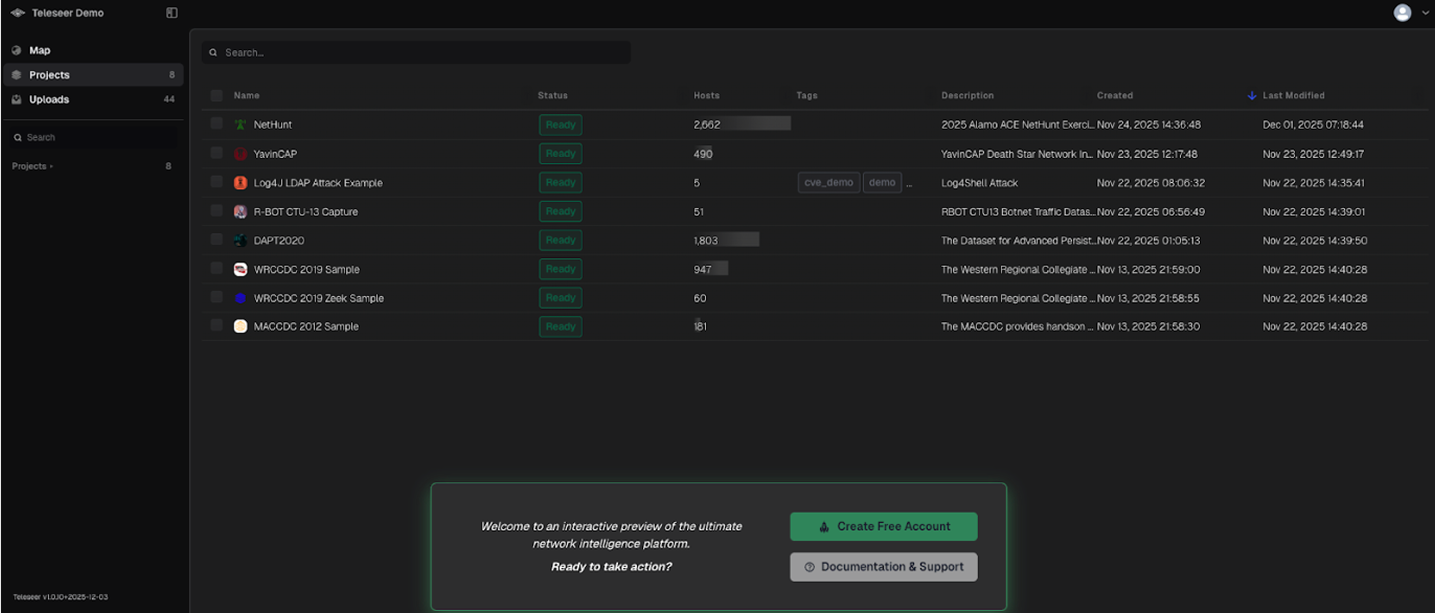Open WRCCDC 2019 Zeek Sample project
The width and height of the screenshot is (1435, 613).
pos(319,298)
